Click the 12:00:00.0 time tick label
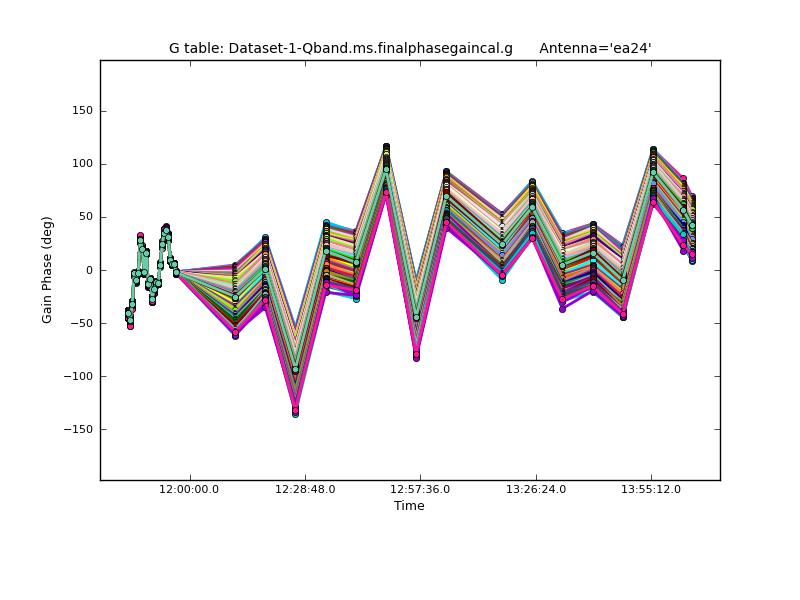 coord(190,490)
